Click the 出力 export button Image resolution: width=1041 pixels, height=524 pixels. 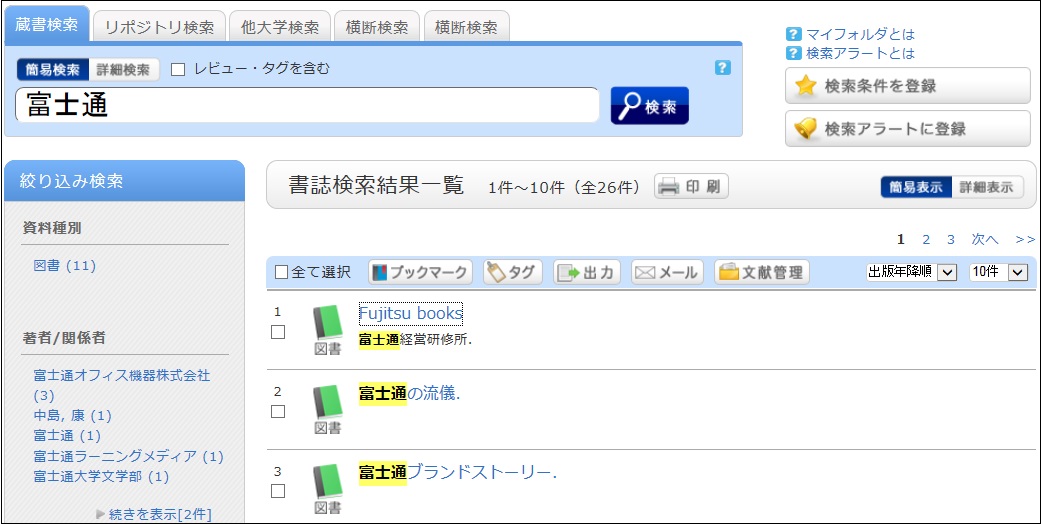[x=587, y=272]
